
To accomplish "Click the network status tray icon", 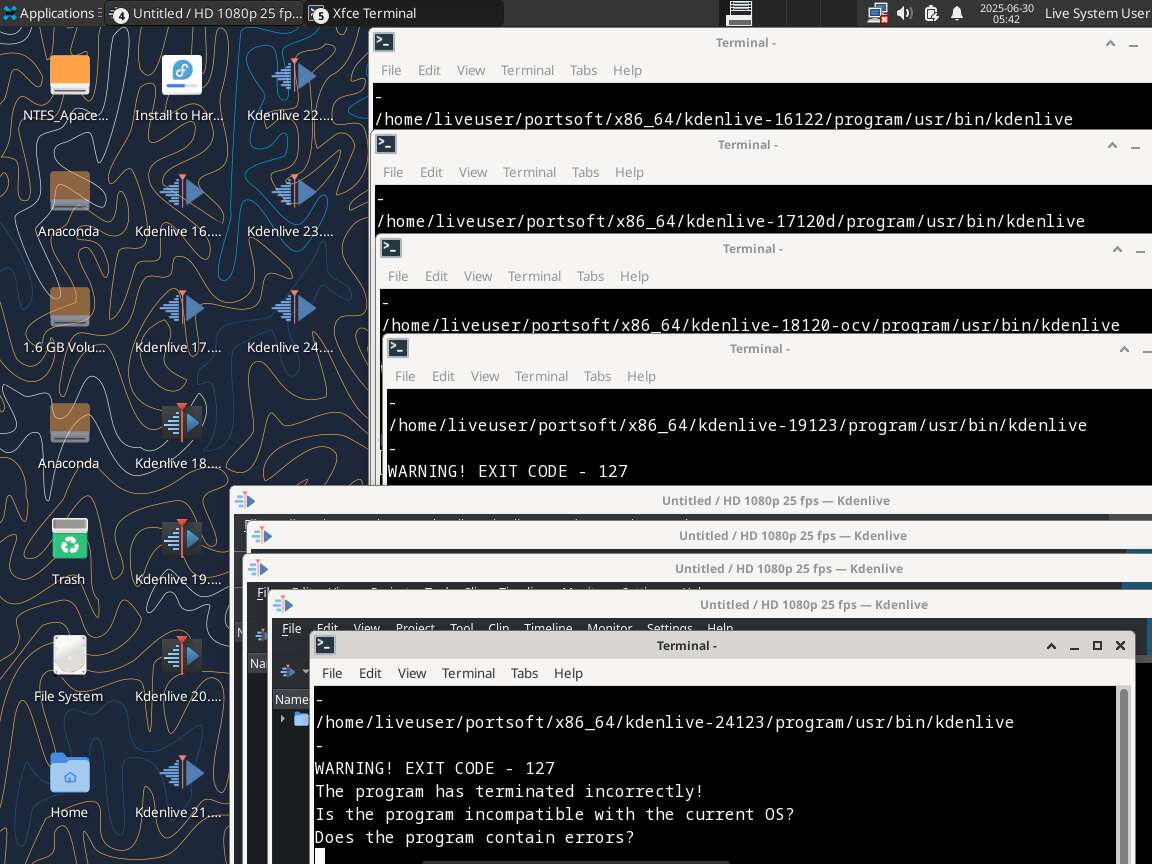I will pyautogui.click(x=877, y=13).
